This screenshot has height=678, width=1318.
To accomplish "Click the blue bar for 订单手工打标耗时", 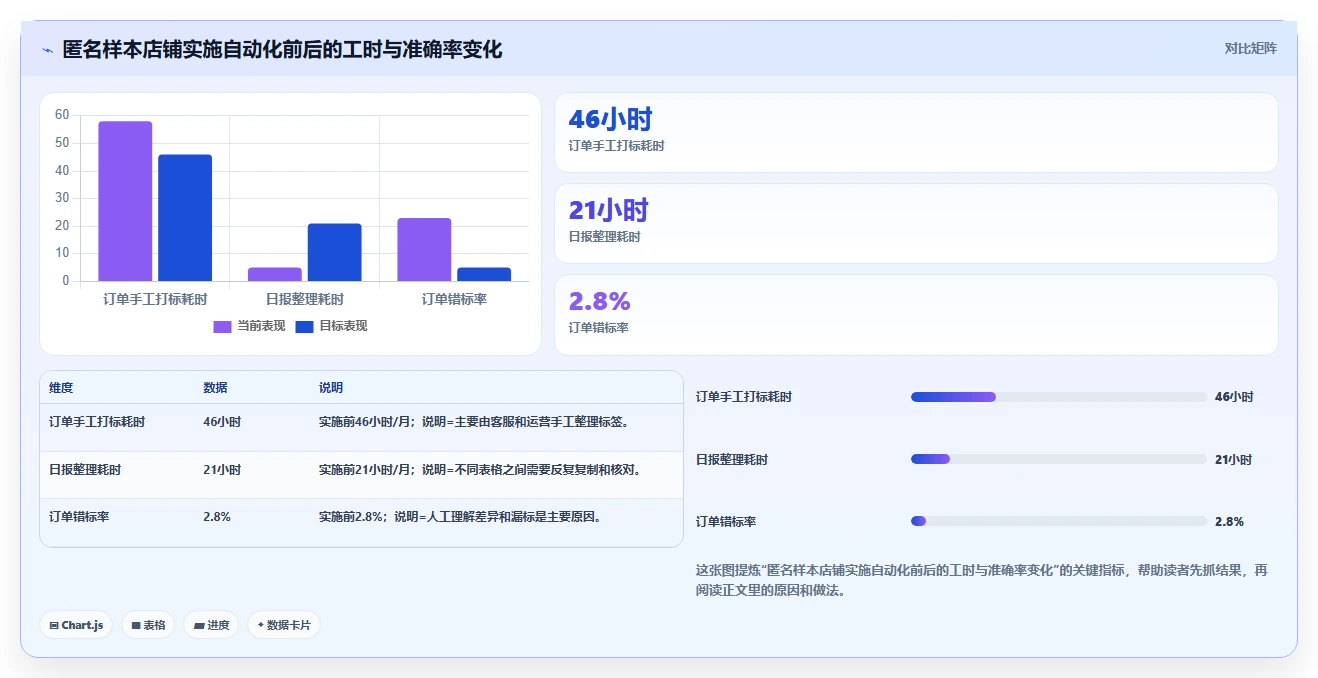I will (x=185, y=218).
